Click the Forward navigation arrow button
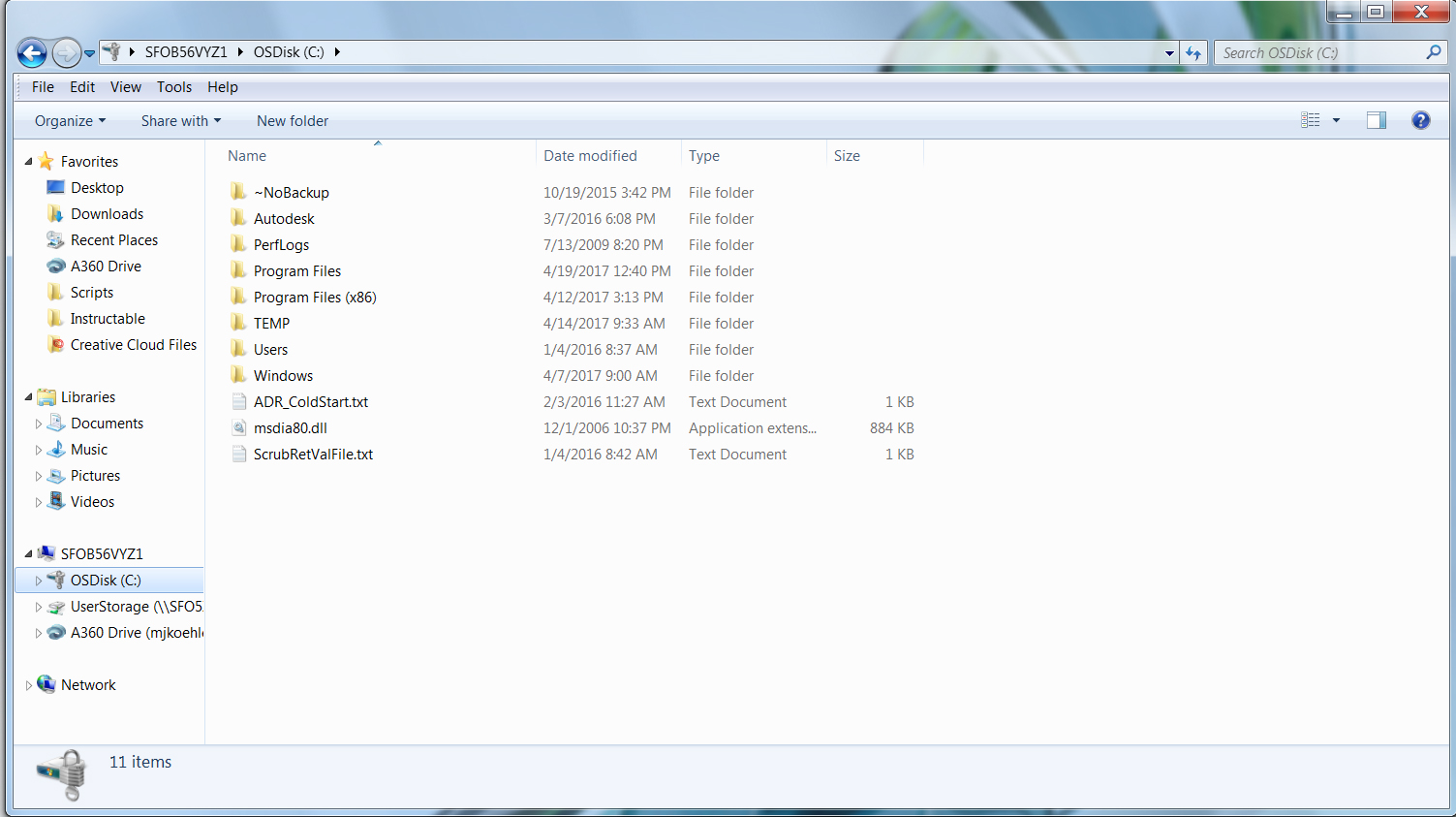1456x817 pixels. coord(66,52)
